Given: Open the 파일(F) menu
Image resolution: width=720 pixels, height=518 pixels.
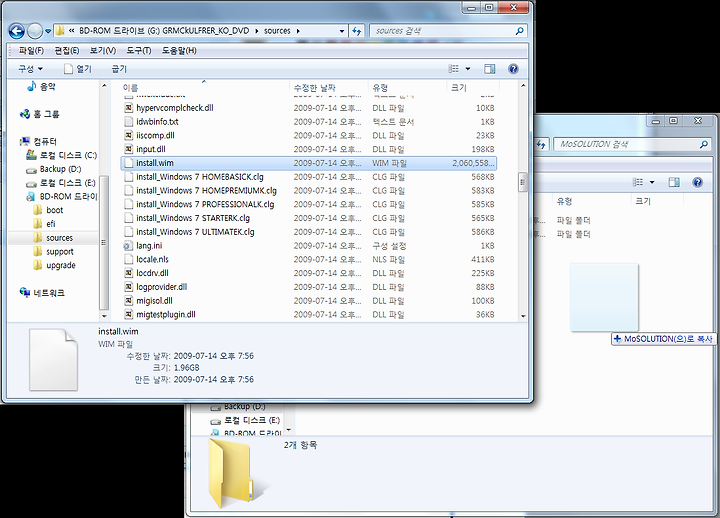Looking at the screenshot, I should (x=31, y=51).
